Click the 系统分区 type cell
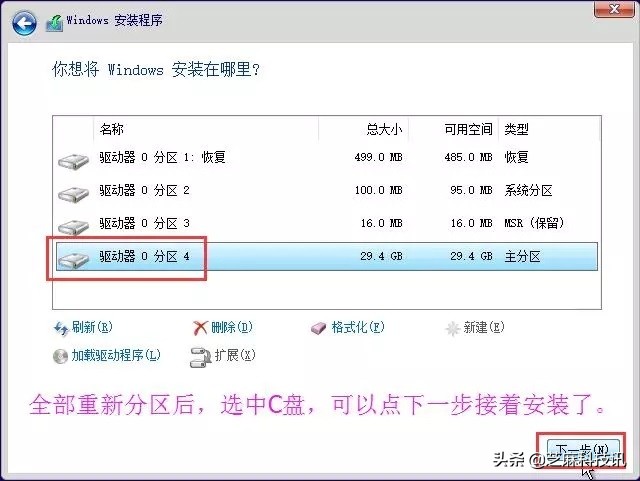The image size is (640, 481). [x=528, y=190]
